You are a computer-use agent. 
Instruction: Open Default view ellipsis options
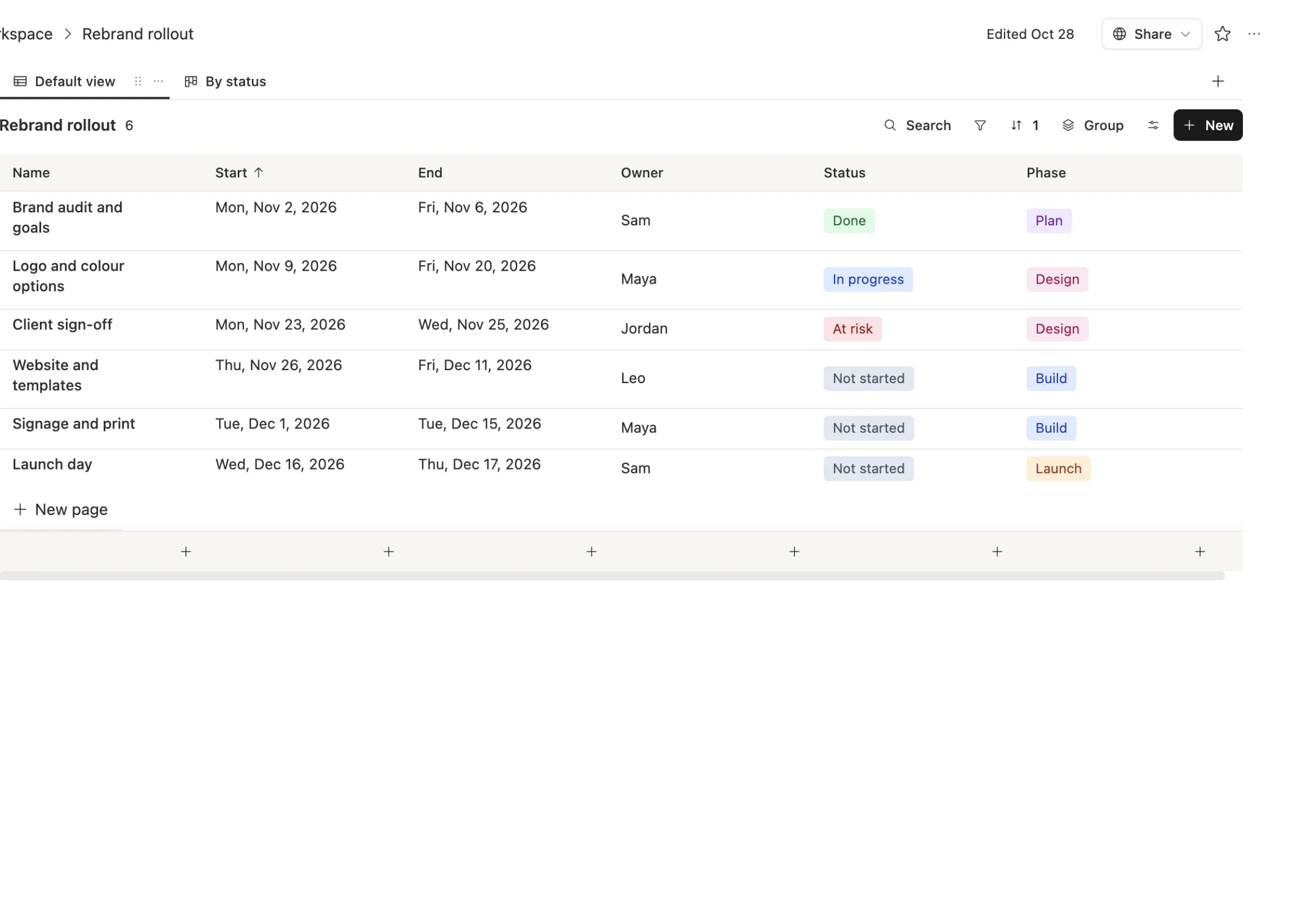coord(158,82)
